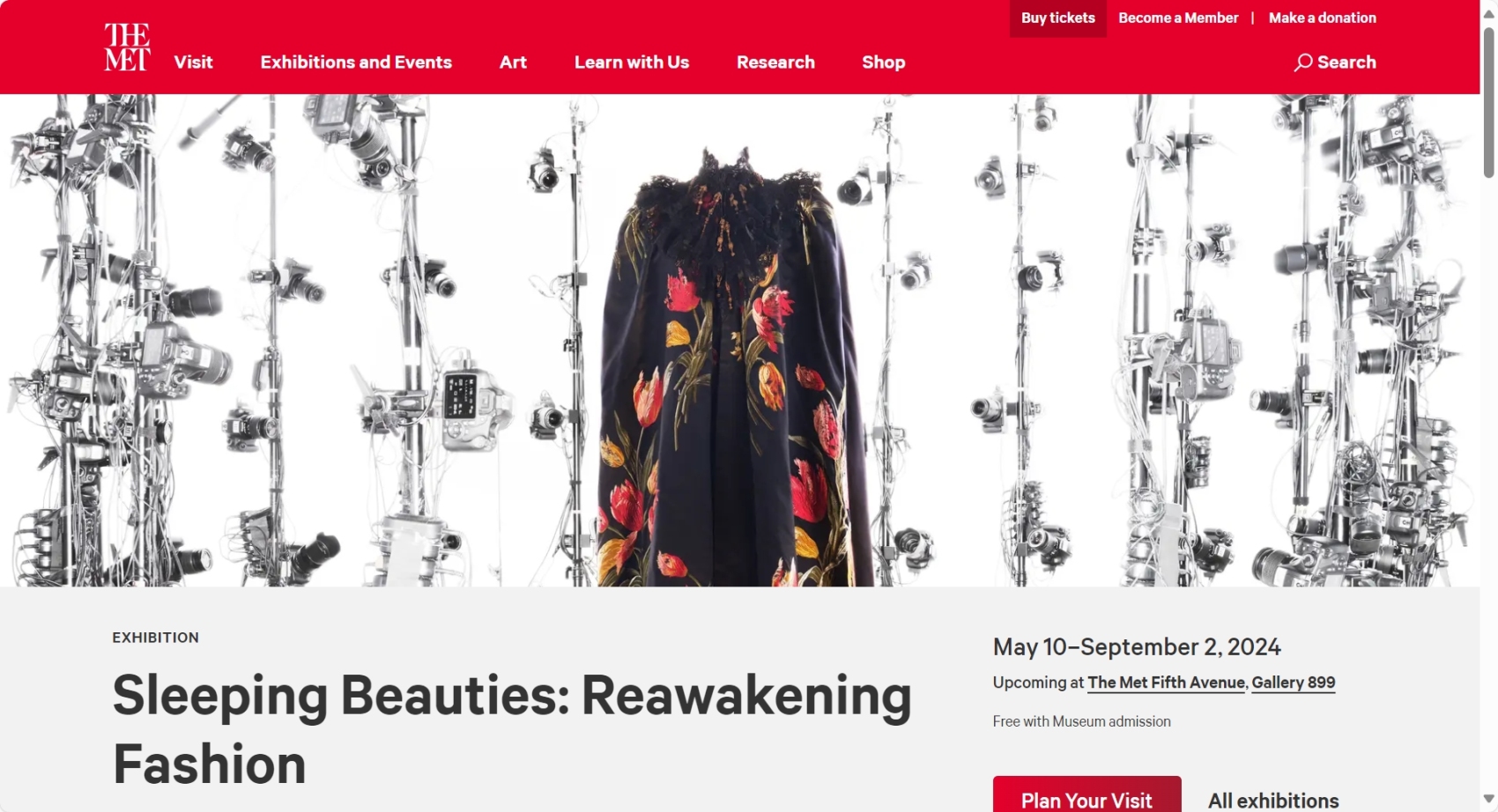This screenshot has width=1498, height=812.
Task: Click Make a donation link
Action: [x=1322, y=18]
